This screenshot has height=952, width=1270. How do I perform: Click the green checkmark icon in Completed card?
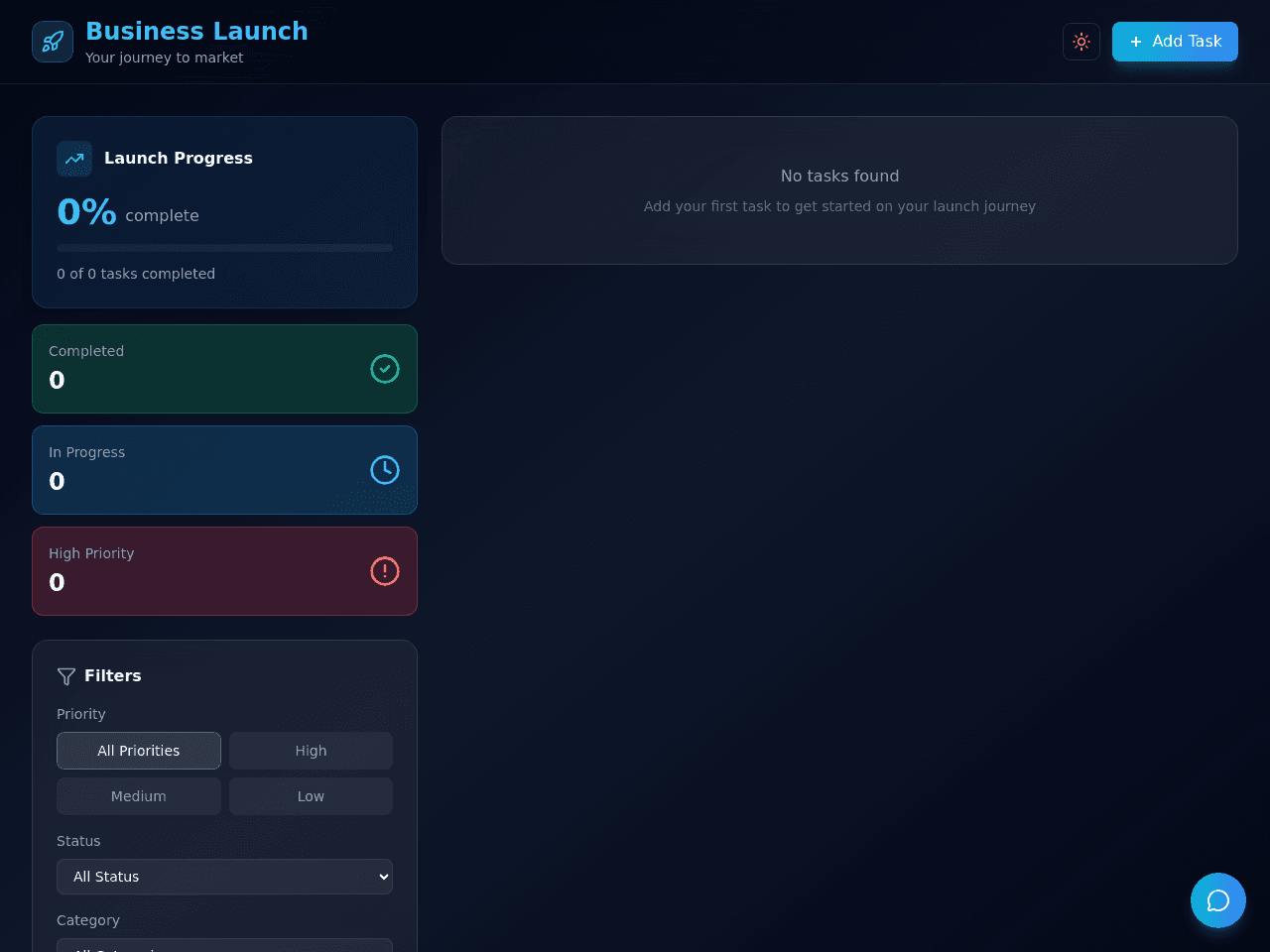pyautogui.click(x=385, y=369)
